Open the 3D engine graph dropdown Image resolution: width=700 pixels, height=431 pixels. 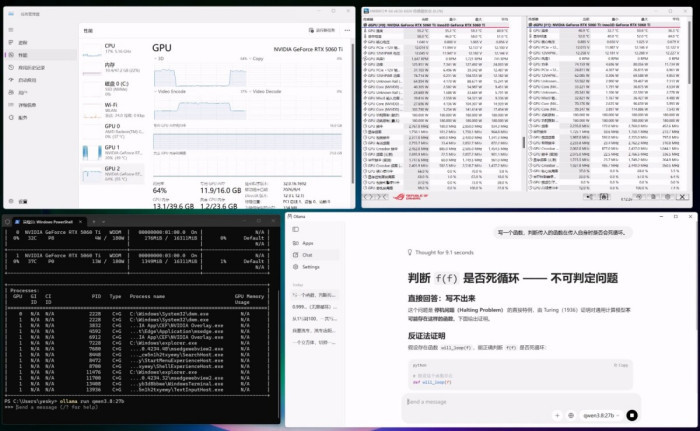click(x=159, y=59)
